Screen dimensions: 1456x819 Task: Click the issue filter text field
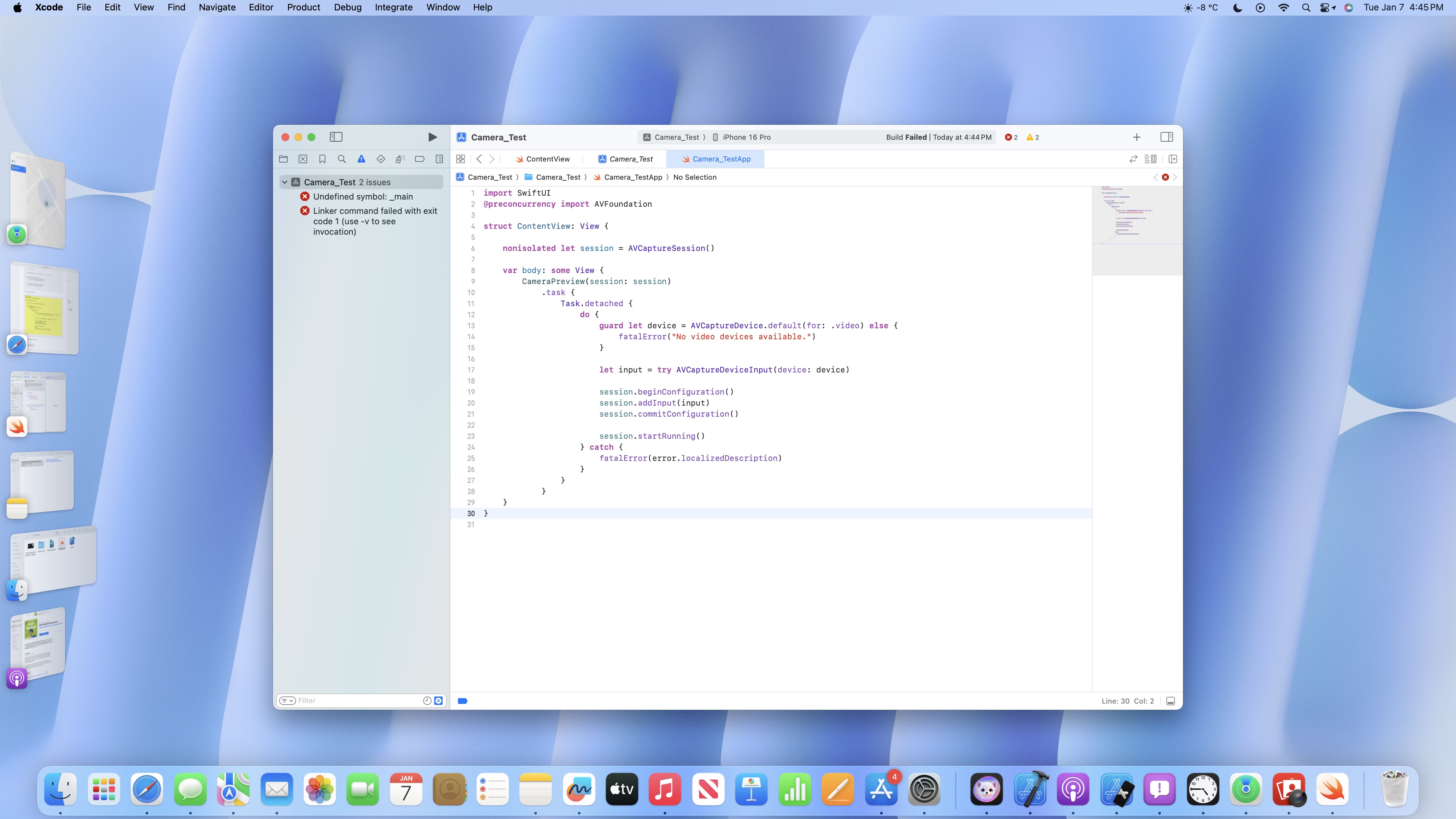tap(359, 700)
